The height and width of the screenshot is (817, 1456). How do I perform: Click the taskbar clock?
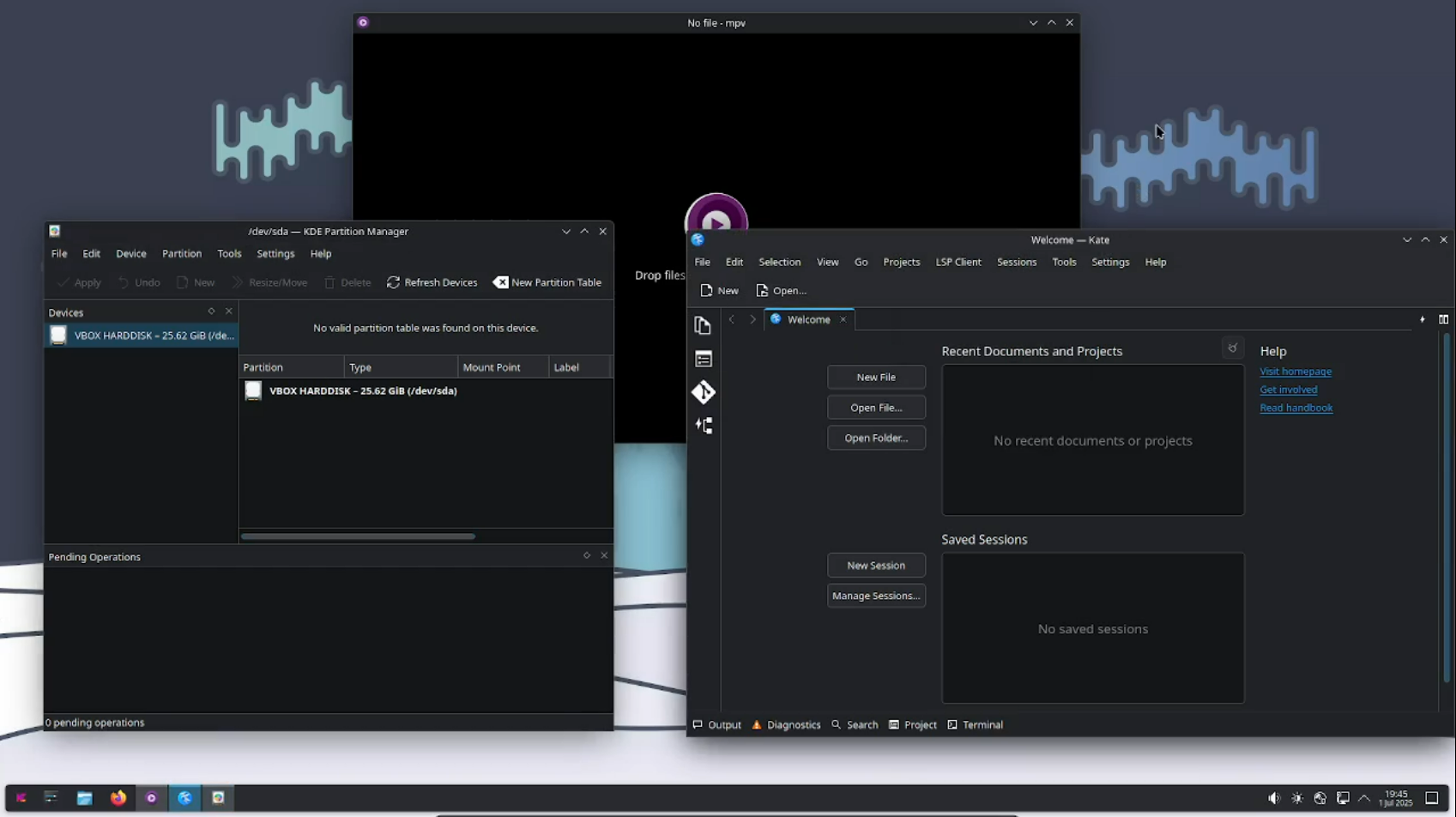click(x=1396, y=799)
